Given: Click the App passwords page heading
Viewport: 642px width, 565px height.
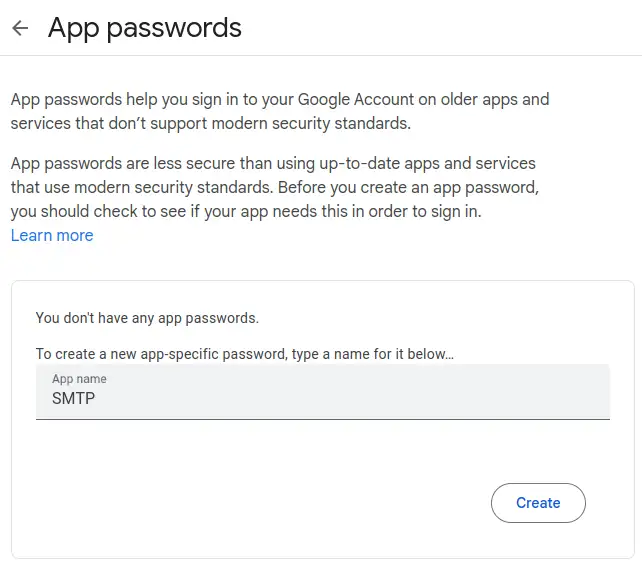Looking at the screenshot, I should point(145,28).
